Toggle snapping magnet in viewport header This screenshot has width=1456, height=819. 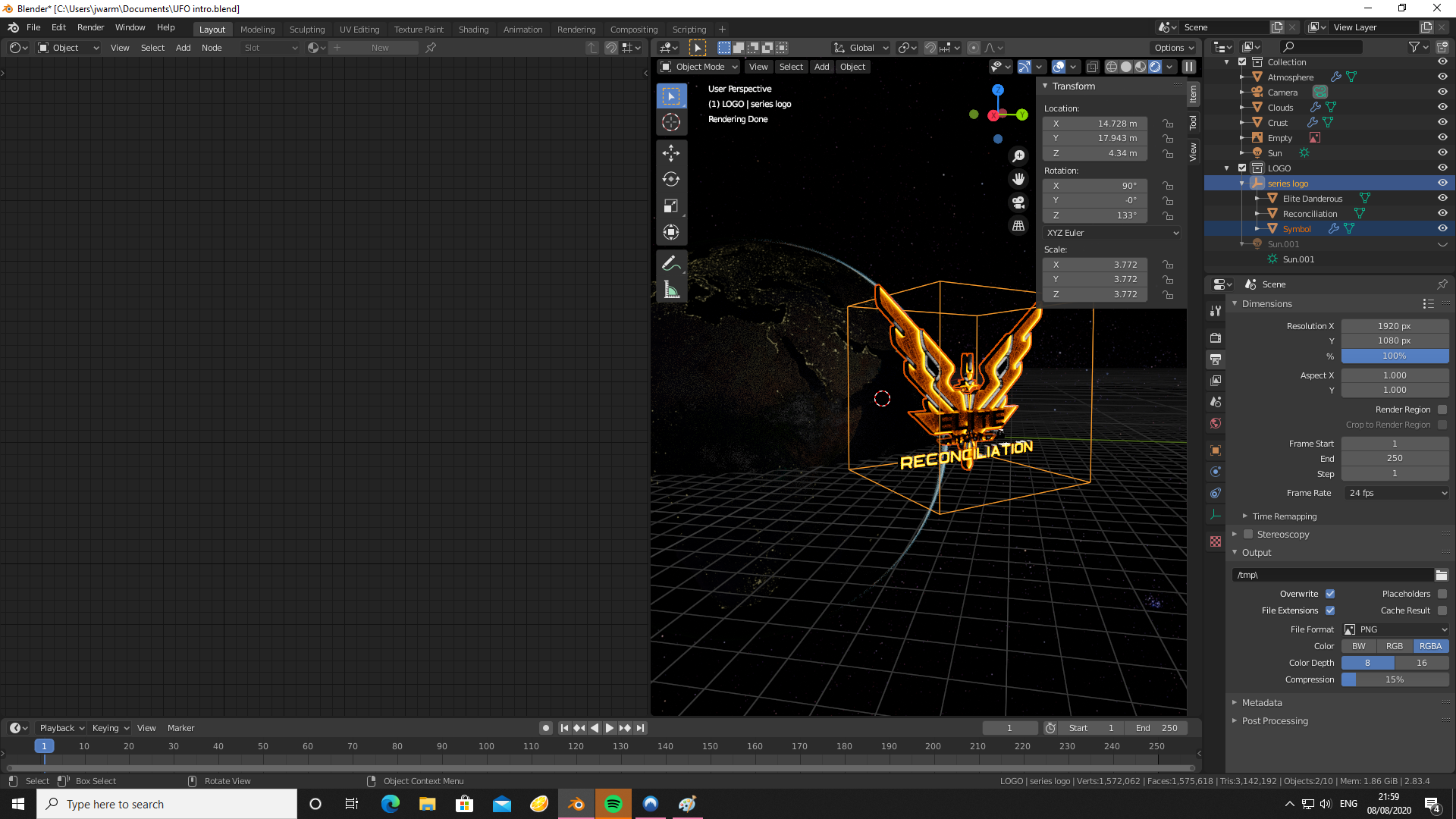930,47
